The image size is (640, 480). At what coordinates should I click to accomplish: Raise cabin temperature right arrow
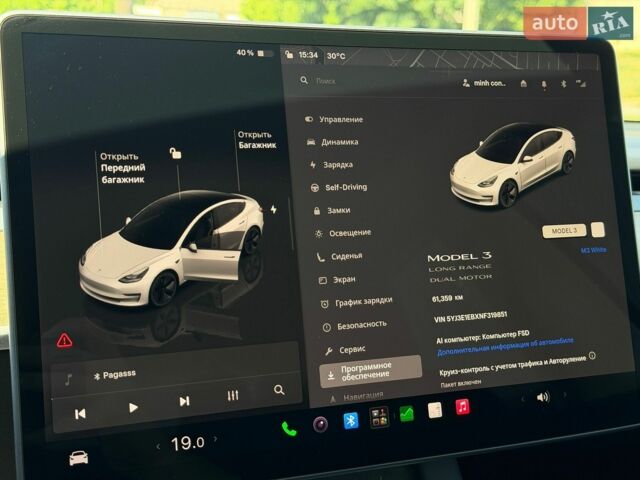tap(216, 439)
